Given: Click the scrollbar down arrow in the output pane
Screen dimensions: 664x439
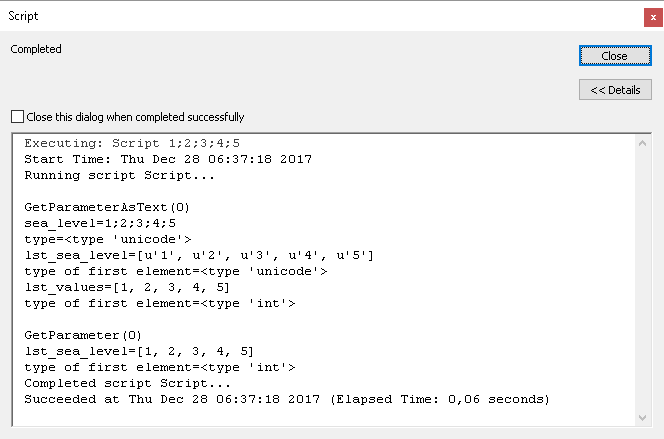Looking at the screenshot, I should point(644,416).
